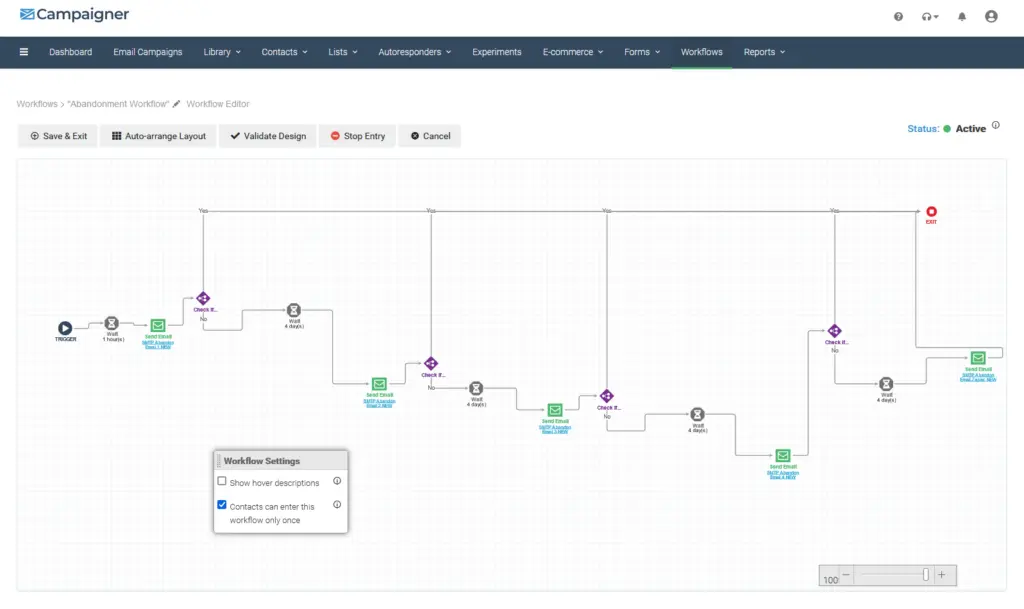Open the notifications bell icon
Viewport: 1024px width, 609px height.
click(962, 16)
